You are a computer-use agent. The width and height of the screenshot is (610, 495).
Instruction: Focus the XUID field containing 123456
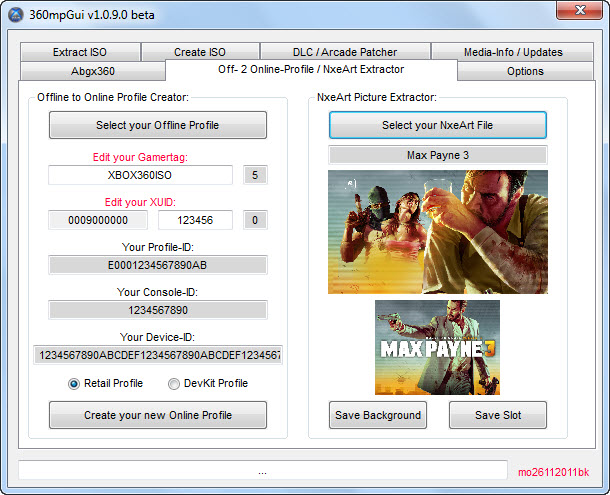tap(195, 220)
